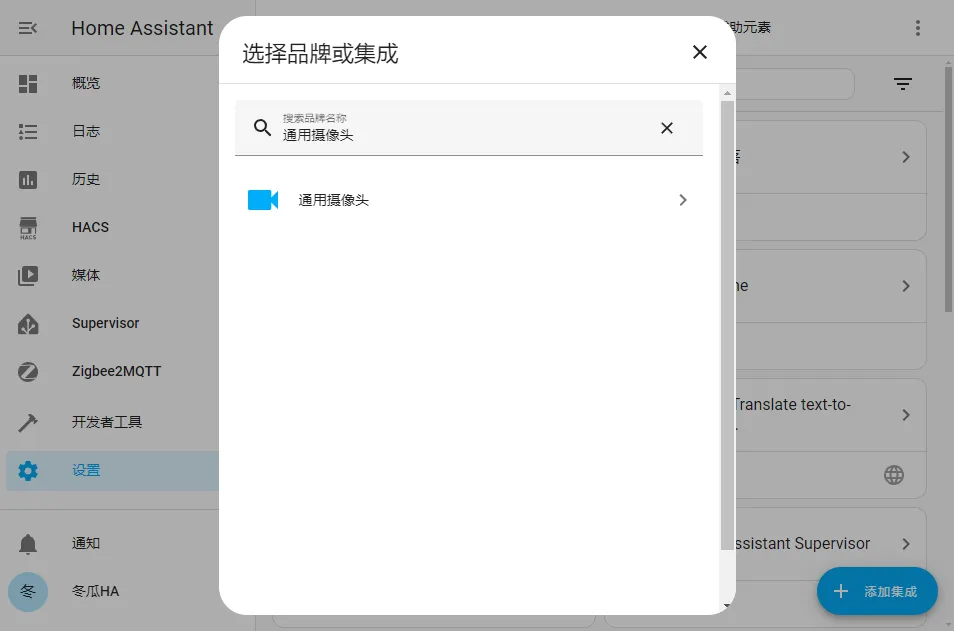Select Zigbee2MQTT label in the sidebar
Image resolution: width=954 pixels, height=631 pixels.
[116, 372]
